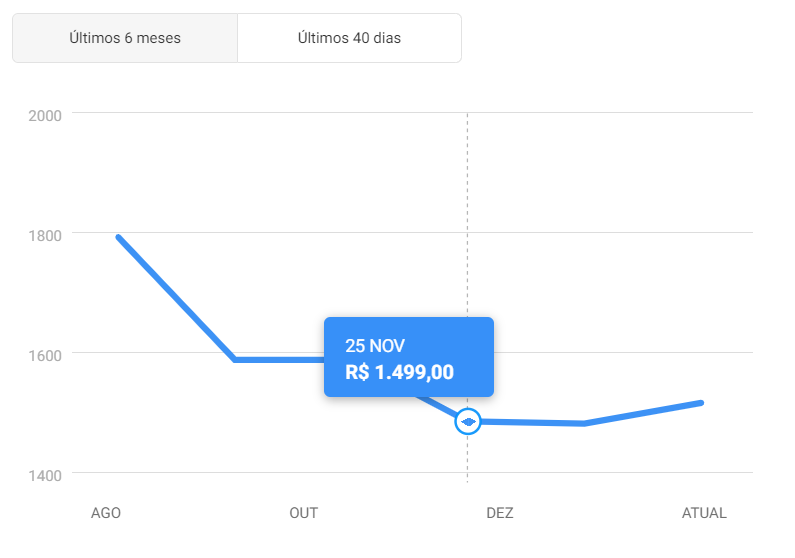795x558 pixels.
Task: Switch to Últimos 40 dias tab
Action: click(x=349, y=38)
